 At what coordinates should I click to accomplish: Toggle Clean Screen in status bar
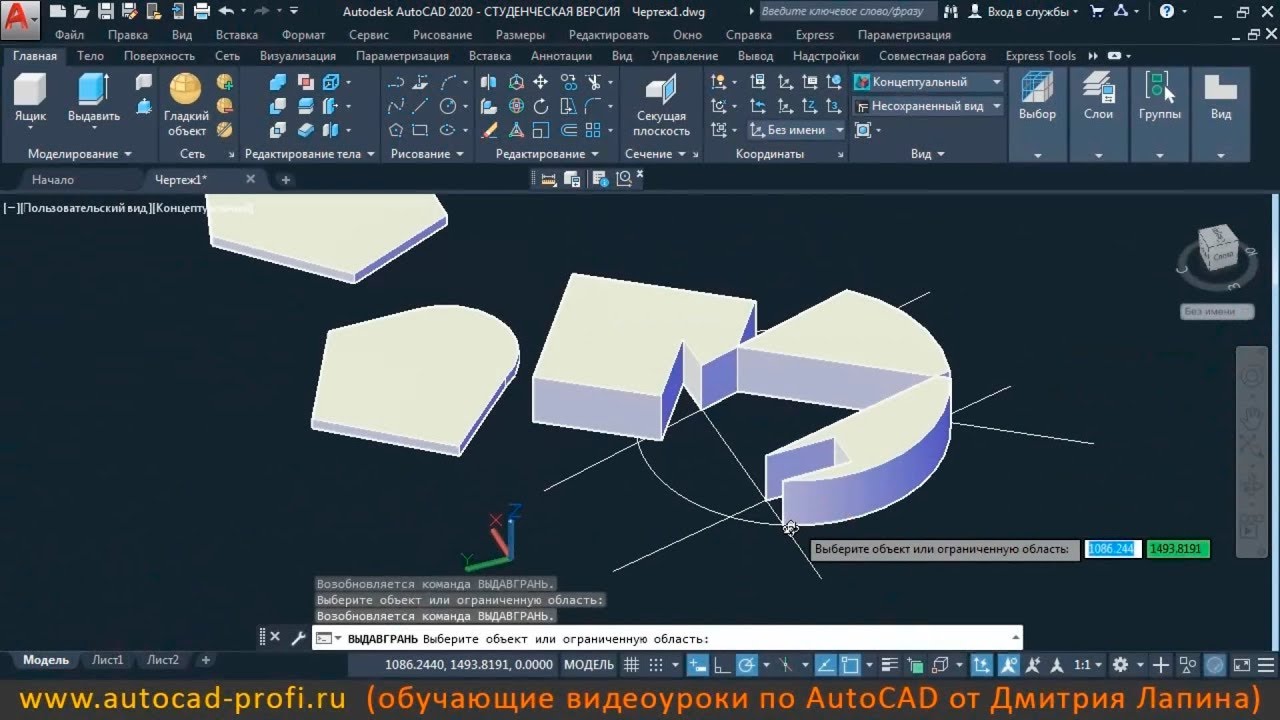[1241, 664]
